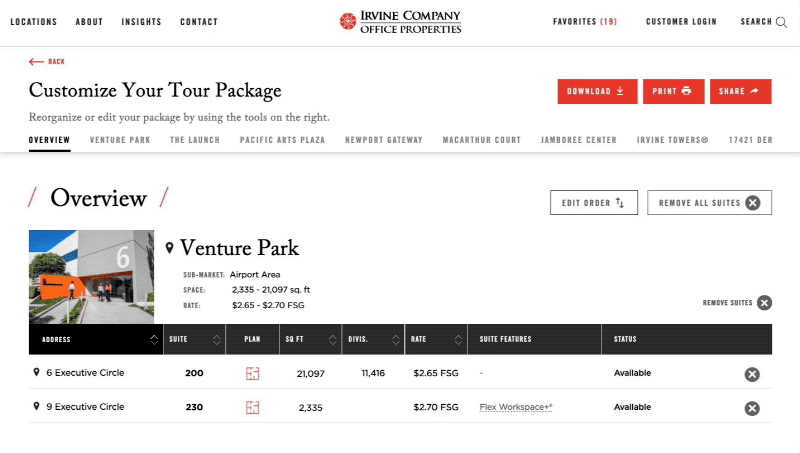Open Favorites (19)
The image size is (800, 453).
point(585,21)
